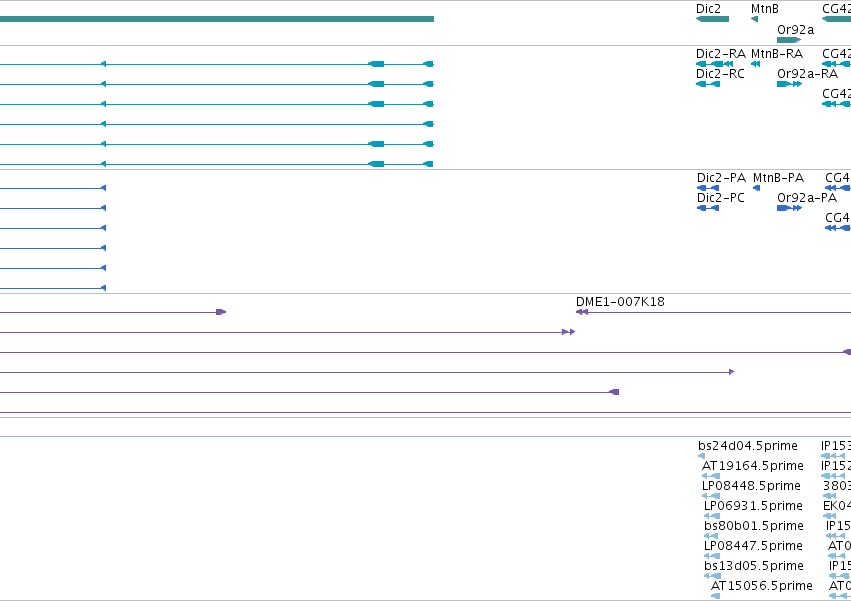Select the Or92a-RA transcript label
The width and height of the screenshot is (851, 601).
(x=807, y=74)
